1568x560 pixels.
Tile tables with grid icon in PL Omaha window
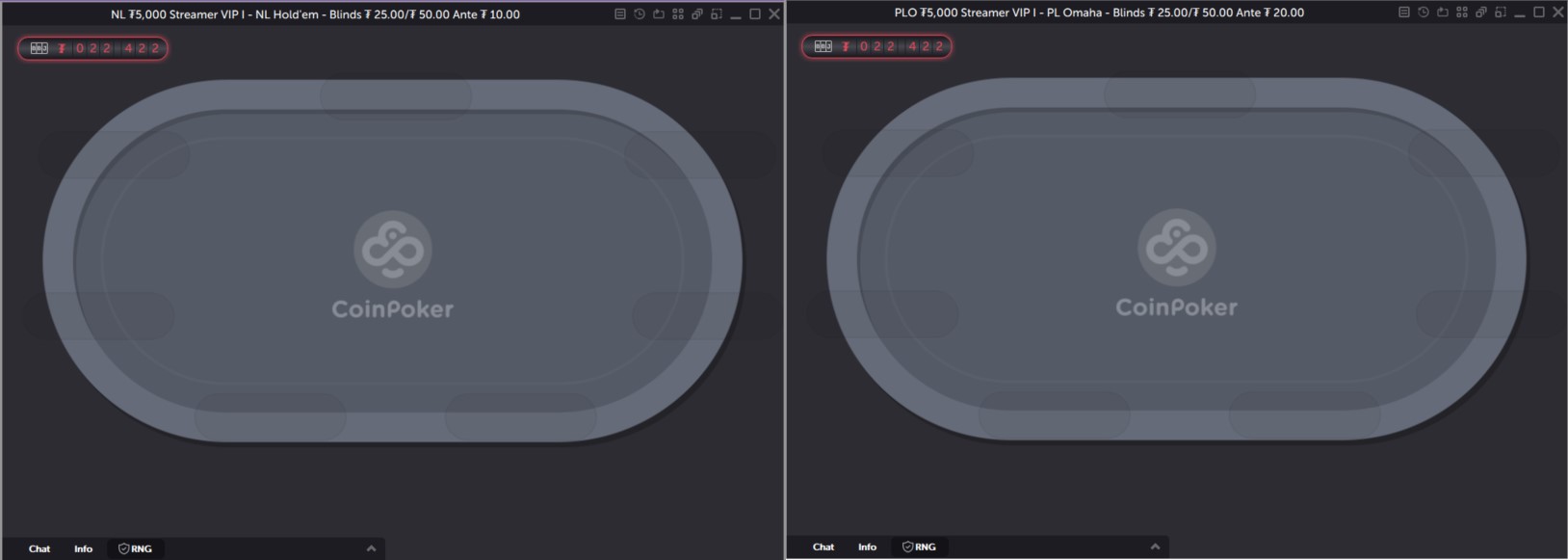click(1462, 13)
